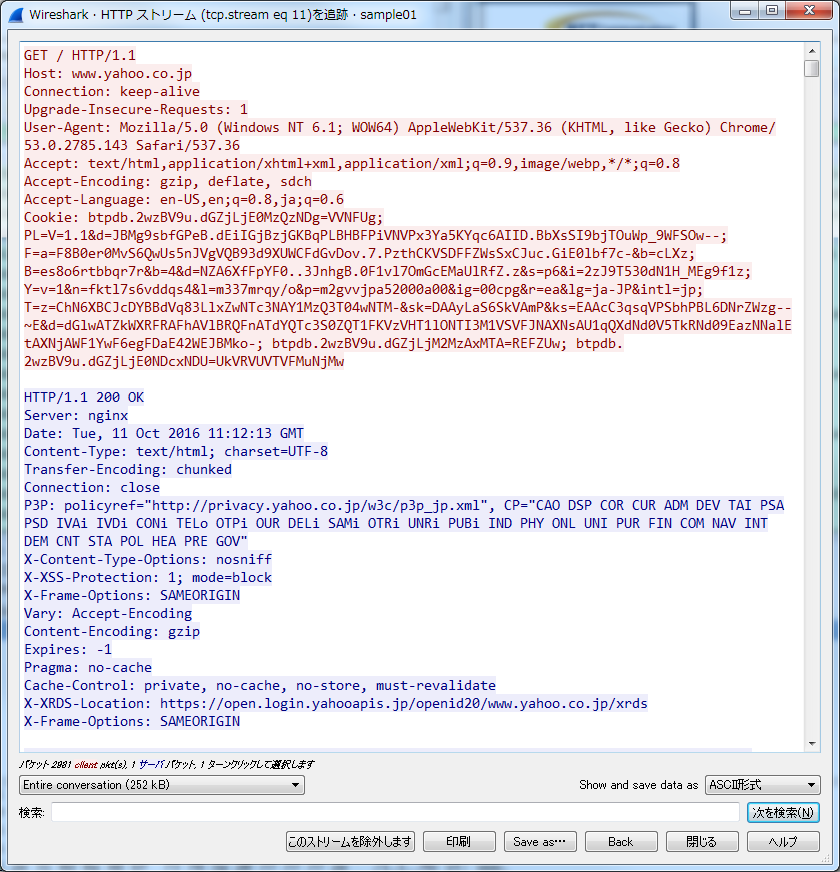Click the HTTP/1.1 200 OK response line
840x872 pixels.
pos(83,397)
